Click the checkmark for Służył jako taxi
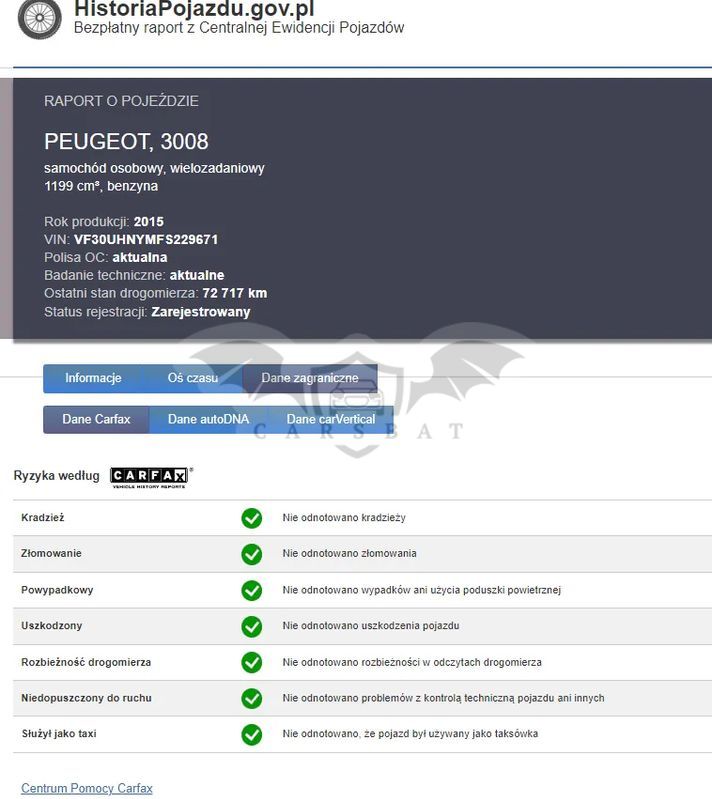712x799 pixels. [x=252, y=734]
